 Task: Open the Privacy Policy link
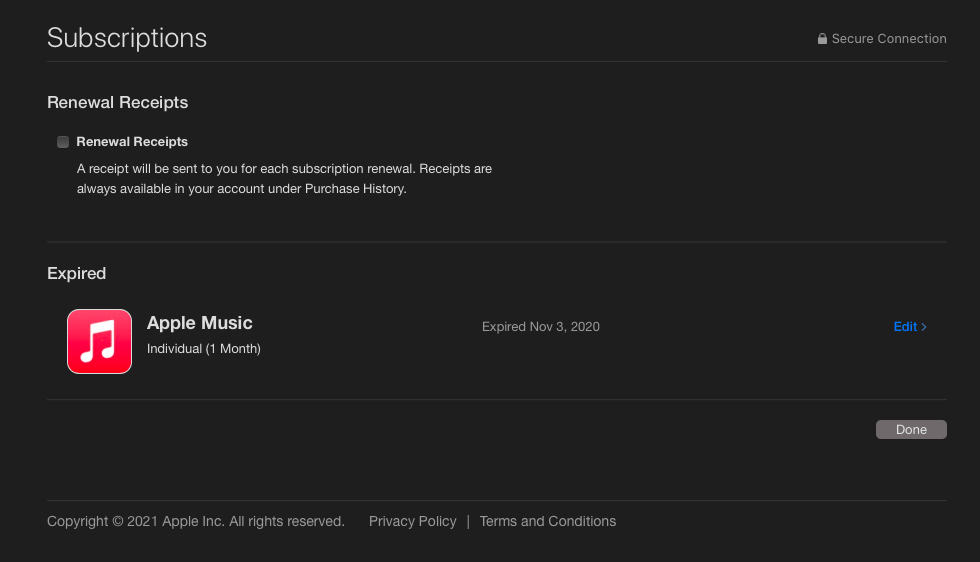(x=412, y=521)
